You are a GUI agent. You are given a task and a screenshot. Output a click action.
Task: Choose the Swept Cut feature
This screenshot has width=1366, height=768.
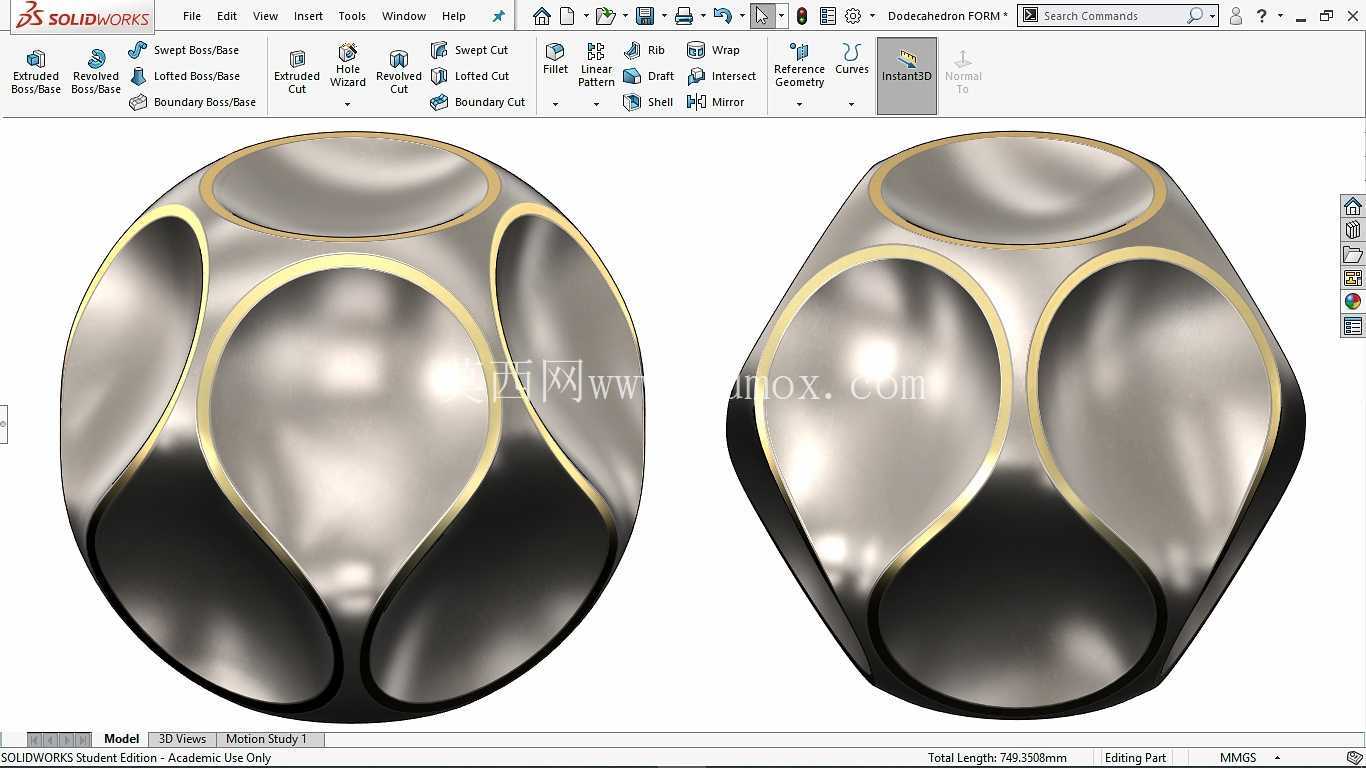point(469,50)
